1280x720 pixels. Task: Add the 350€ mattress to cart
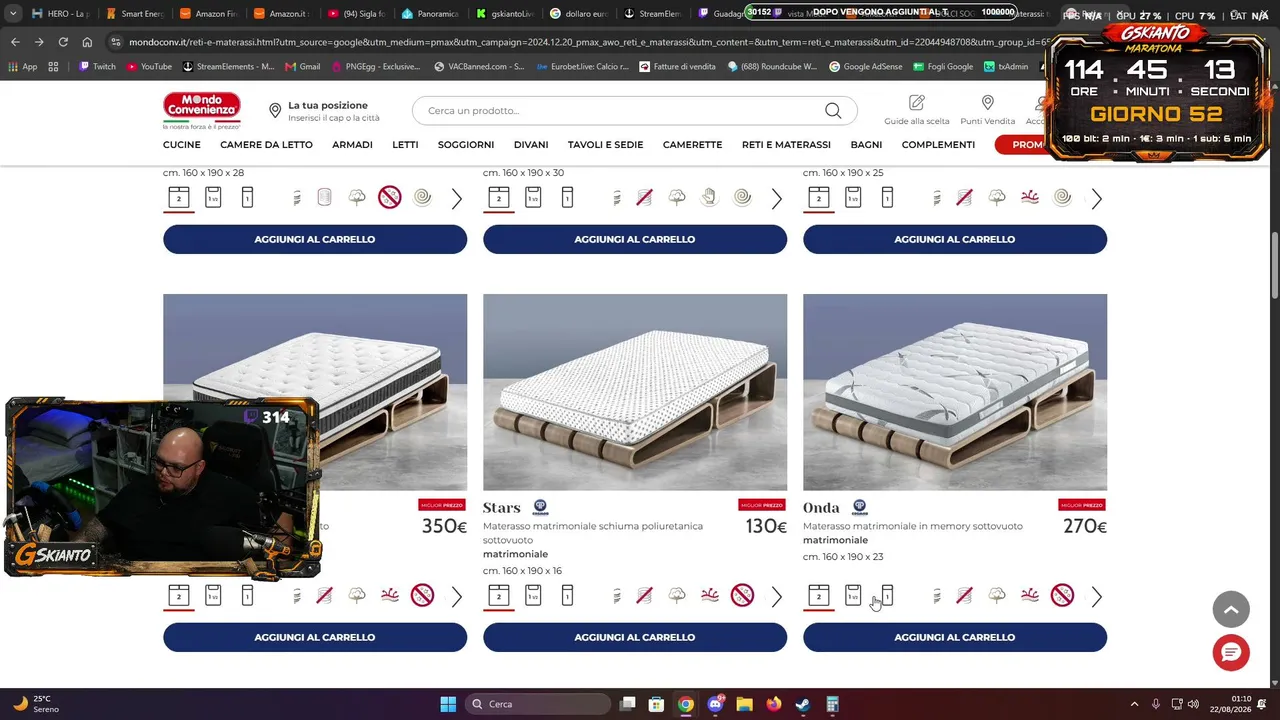point(315,637)
